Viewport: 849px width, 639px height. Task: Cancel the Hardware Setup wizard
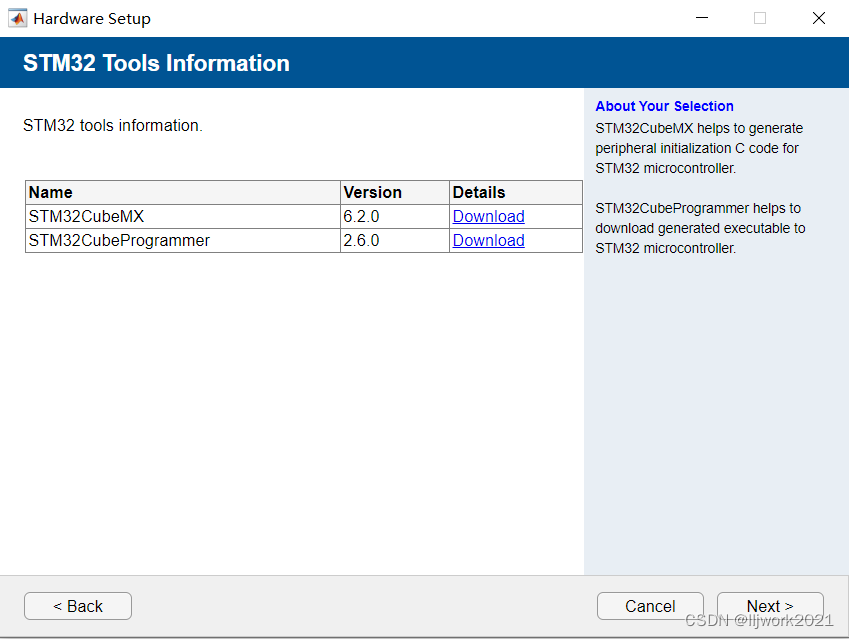650,606
